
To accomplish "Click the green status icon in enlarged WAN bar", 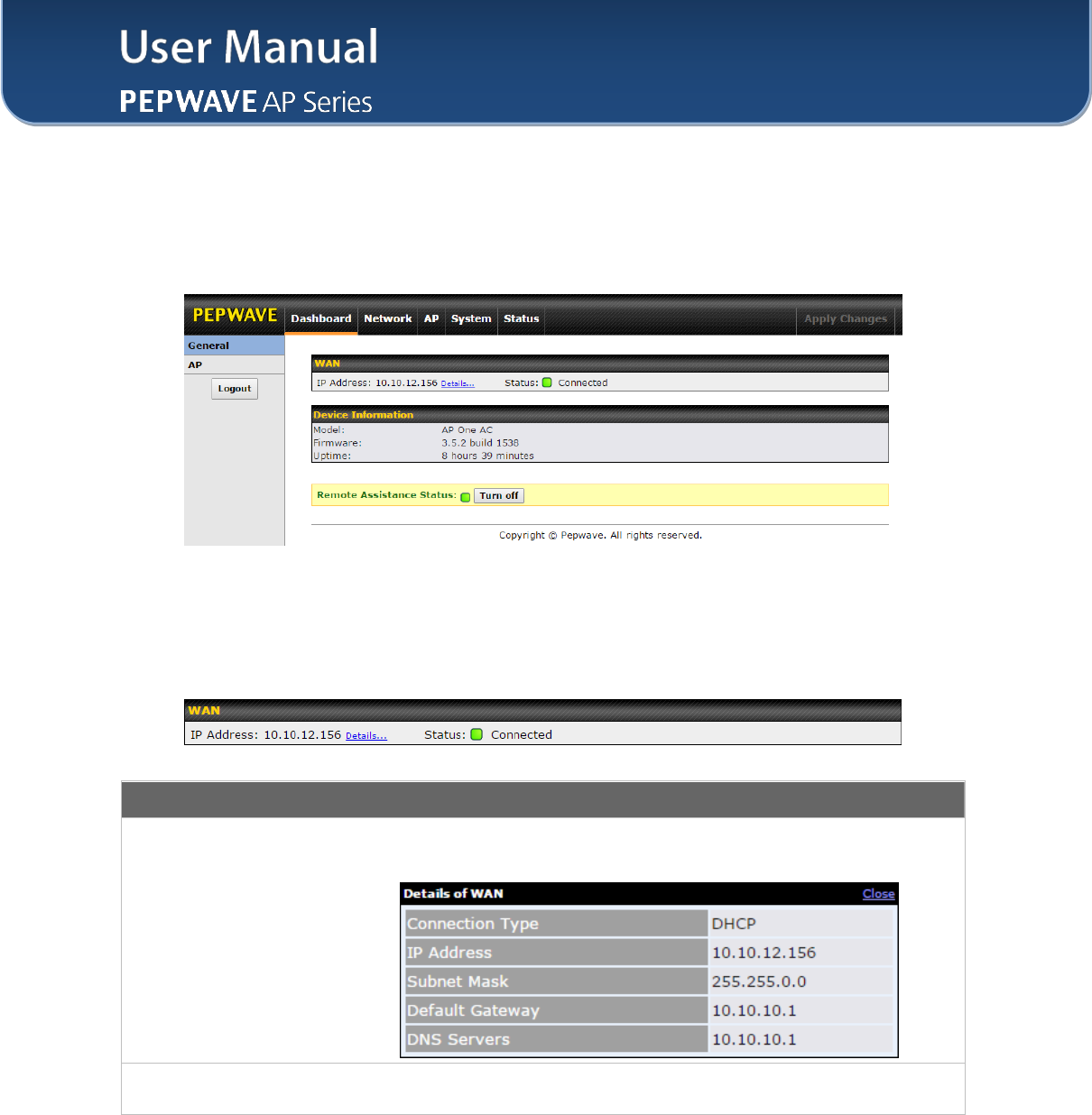I will [x=477, y=734].
